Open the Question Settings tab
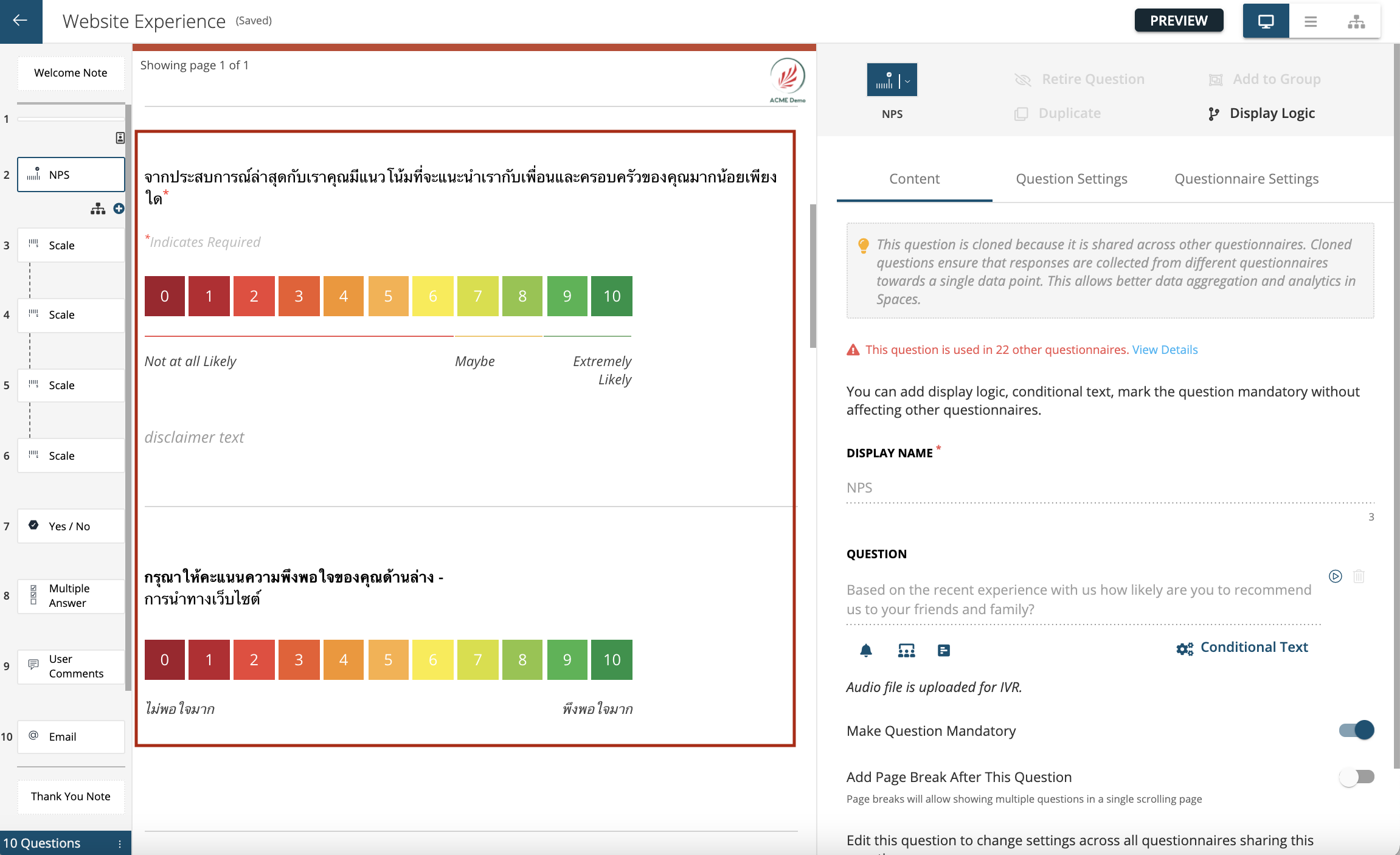The height and width of the screenshot is (855, 1400). tap(1072, 179)
